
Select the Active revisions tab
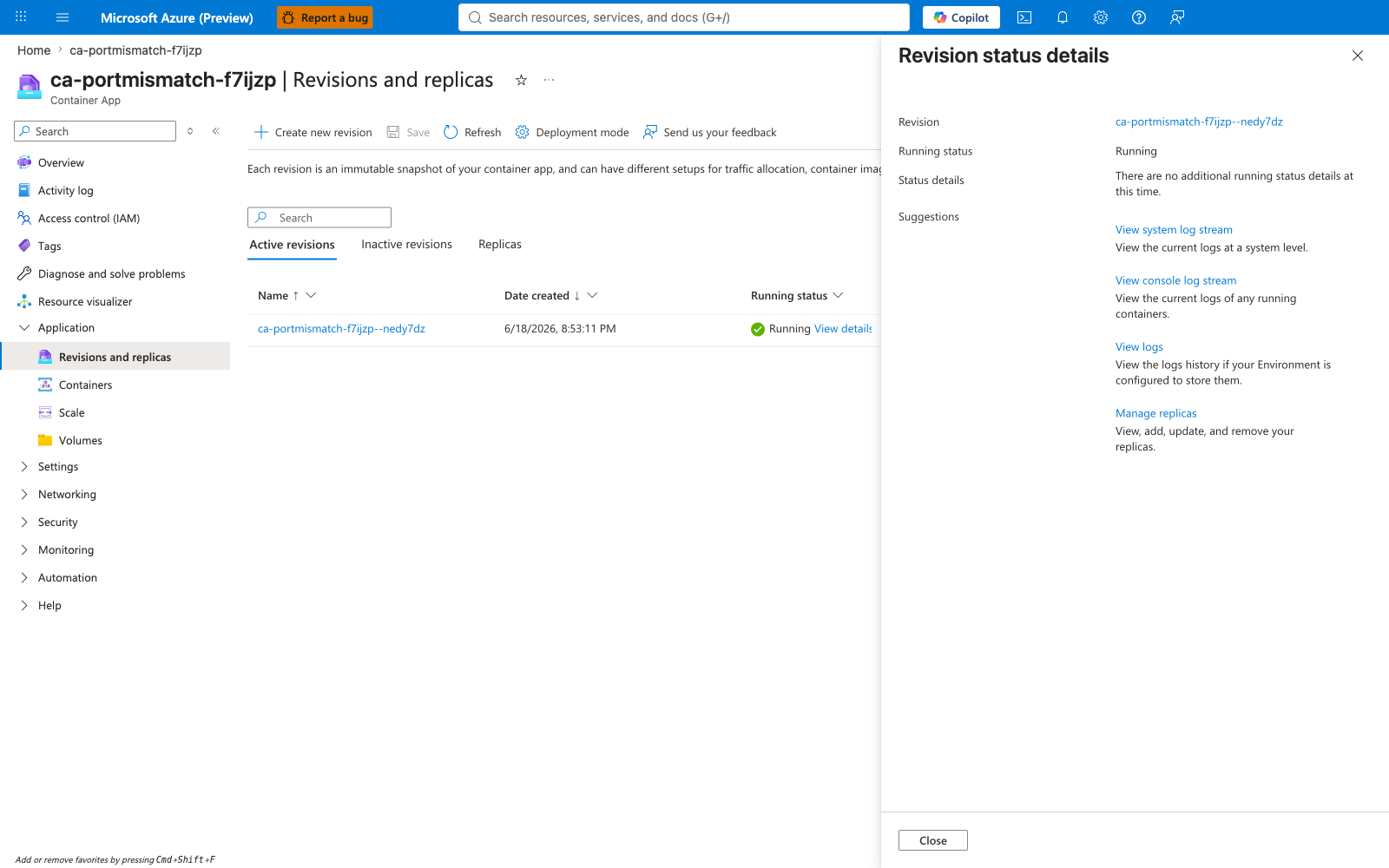pos(292,245)
